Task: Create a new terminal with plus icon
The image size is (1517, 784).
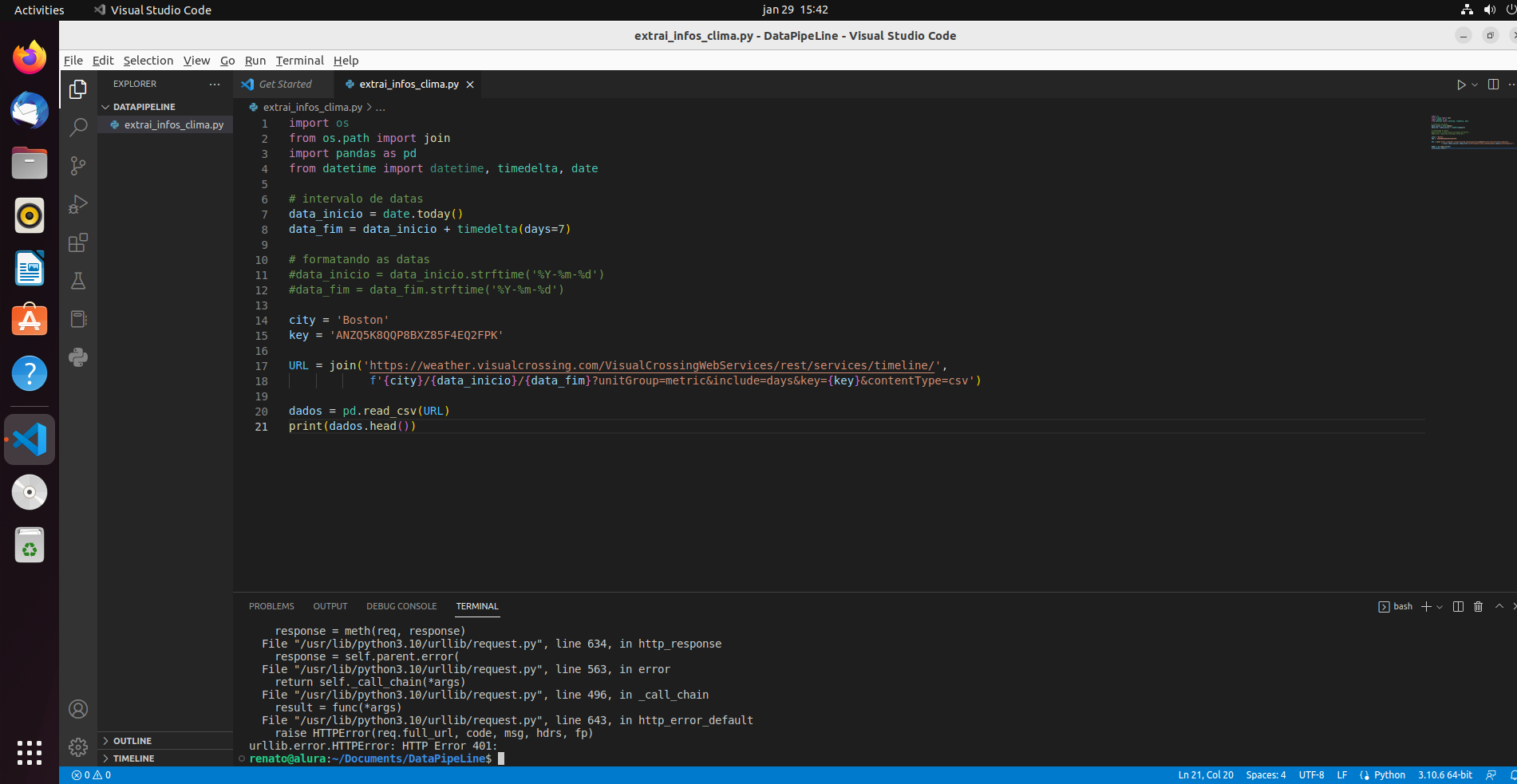Action: [1426, 607]
